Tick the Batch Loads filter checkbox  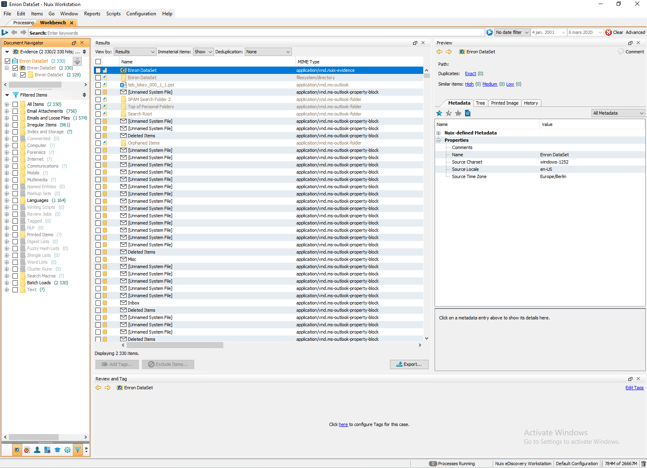[x=15, y=283]
